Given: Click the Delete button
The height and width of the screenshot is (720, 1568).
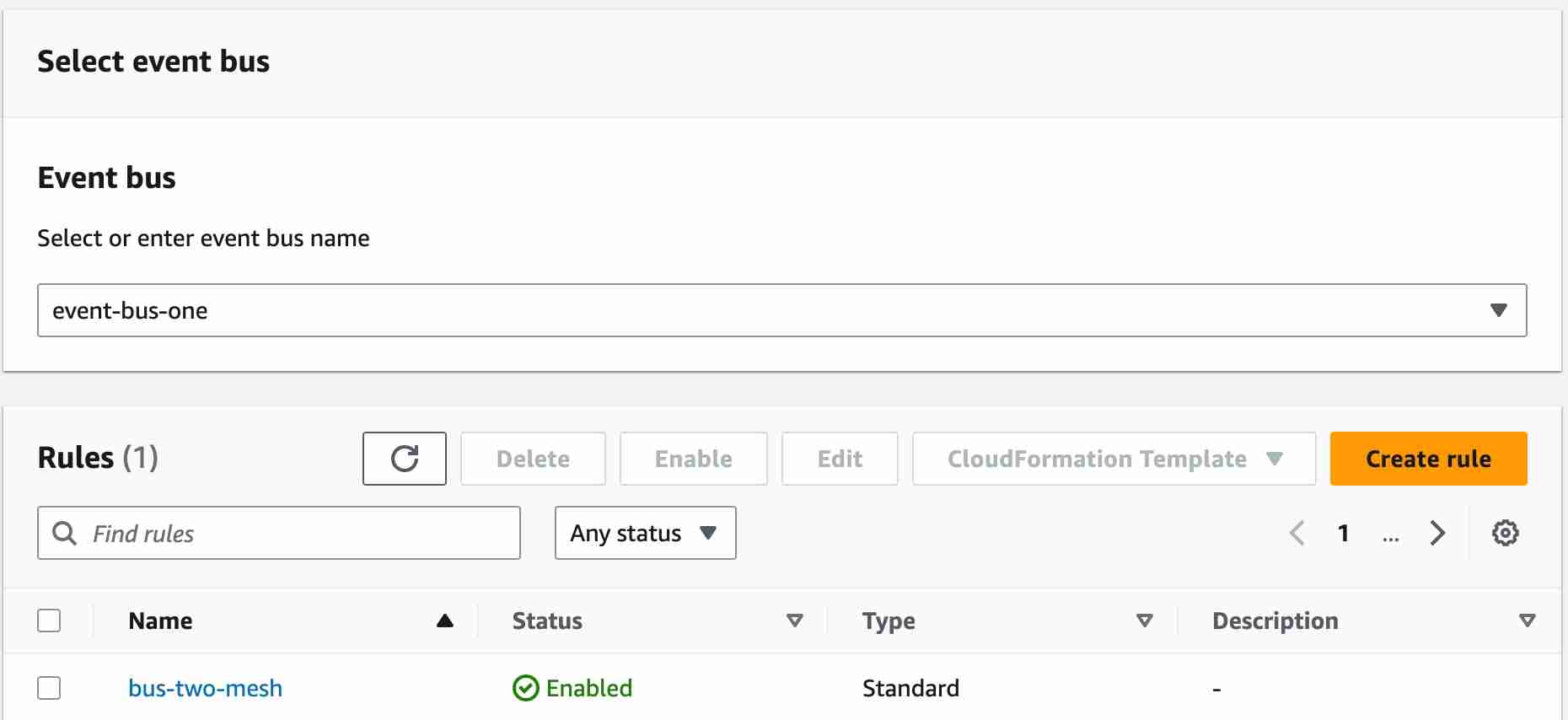Looking at the screenshot, I should click(533, 459).
